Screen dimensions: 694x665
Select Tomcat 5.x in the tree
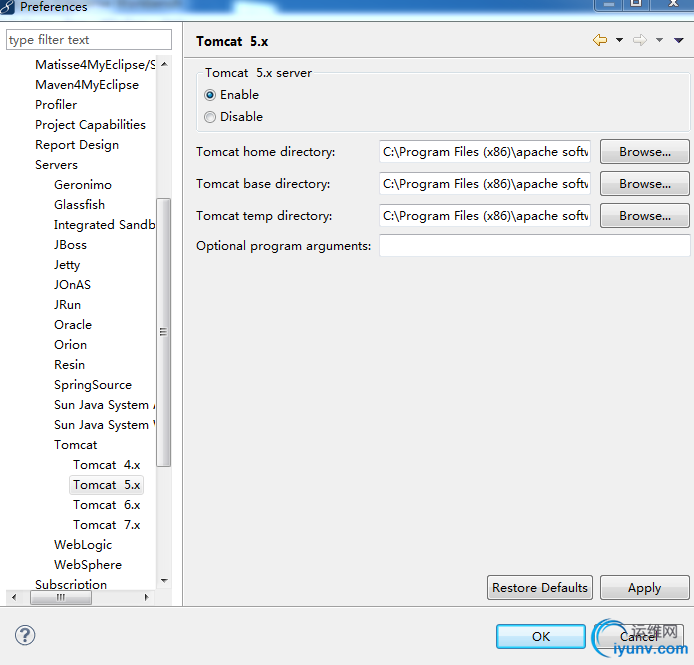click(x=107, y=485)
